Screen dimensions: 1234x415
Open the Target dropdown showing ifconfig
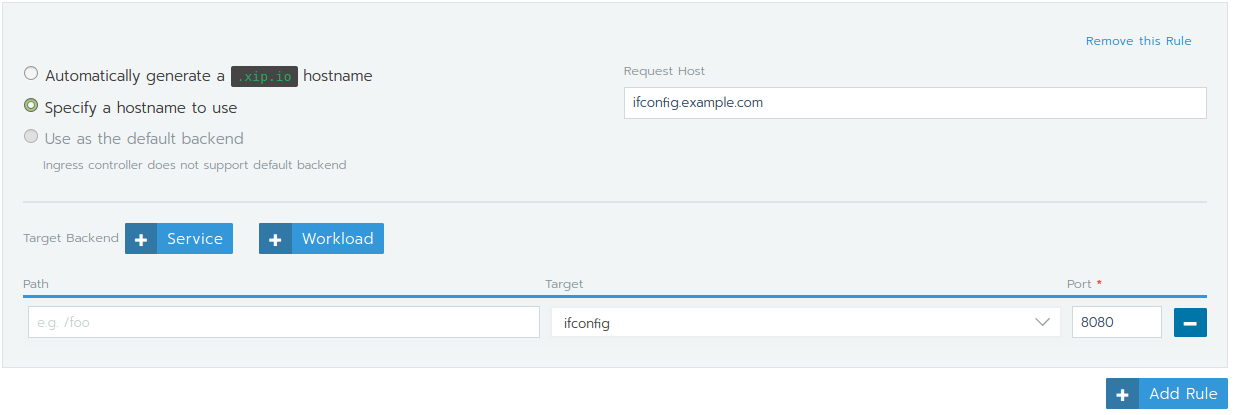coord(790,323)
